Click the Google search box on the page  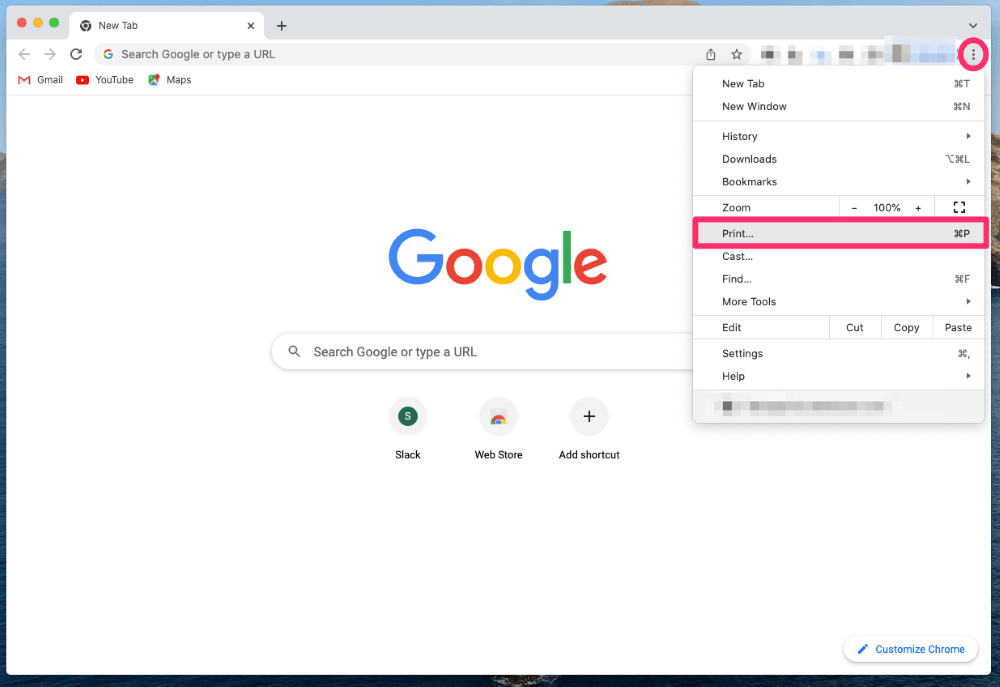point(483,351)
